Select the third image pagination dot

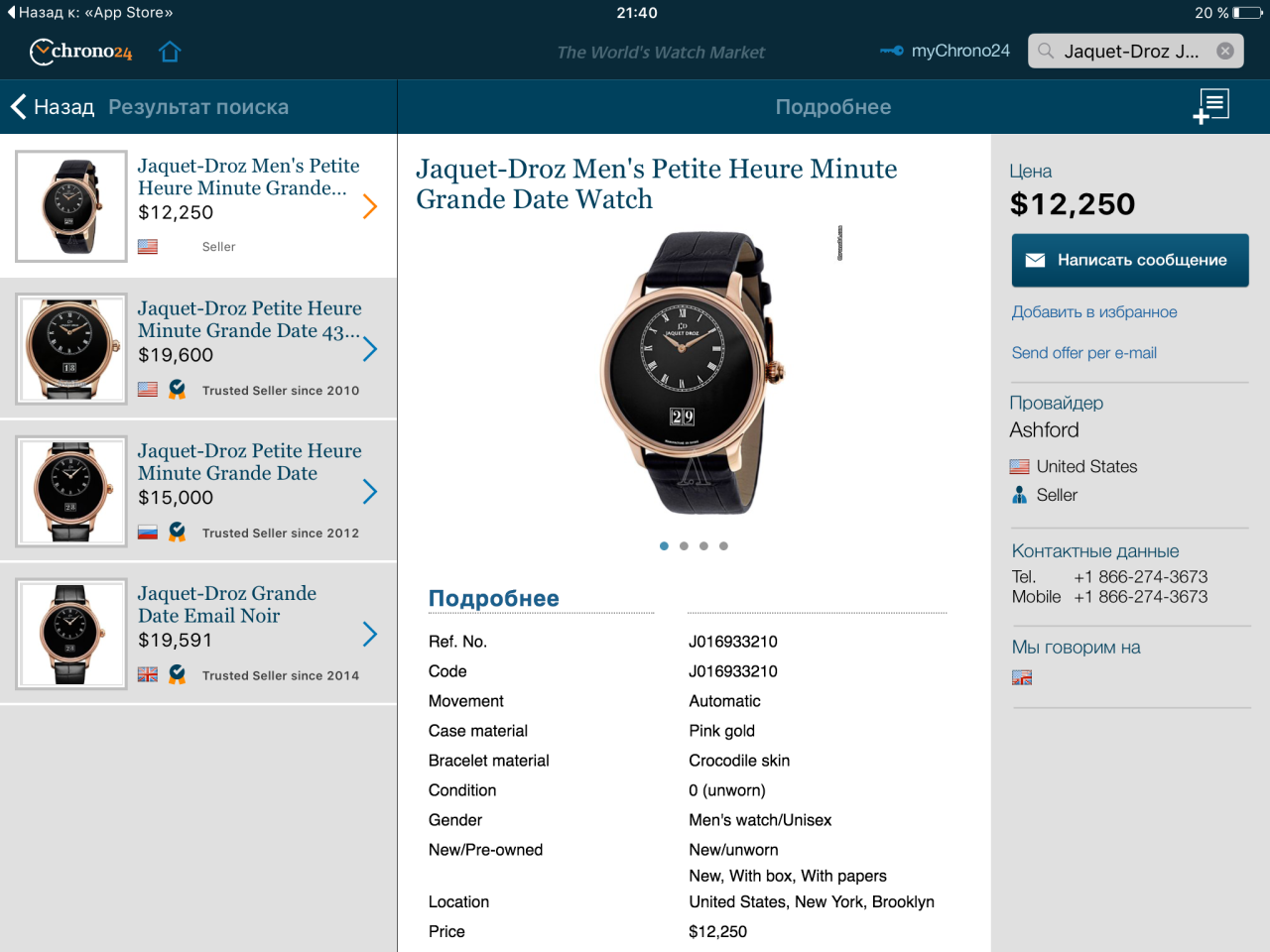(703, 545)
